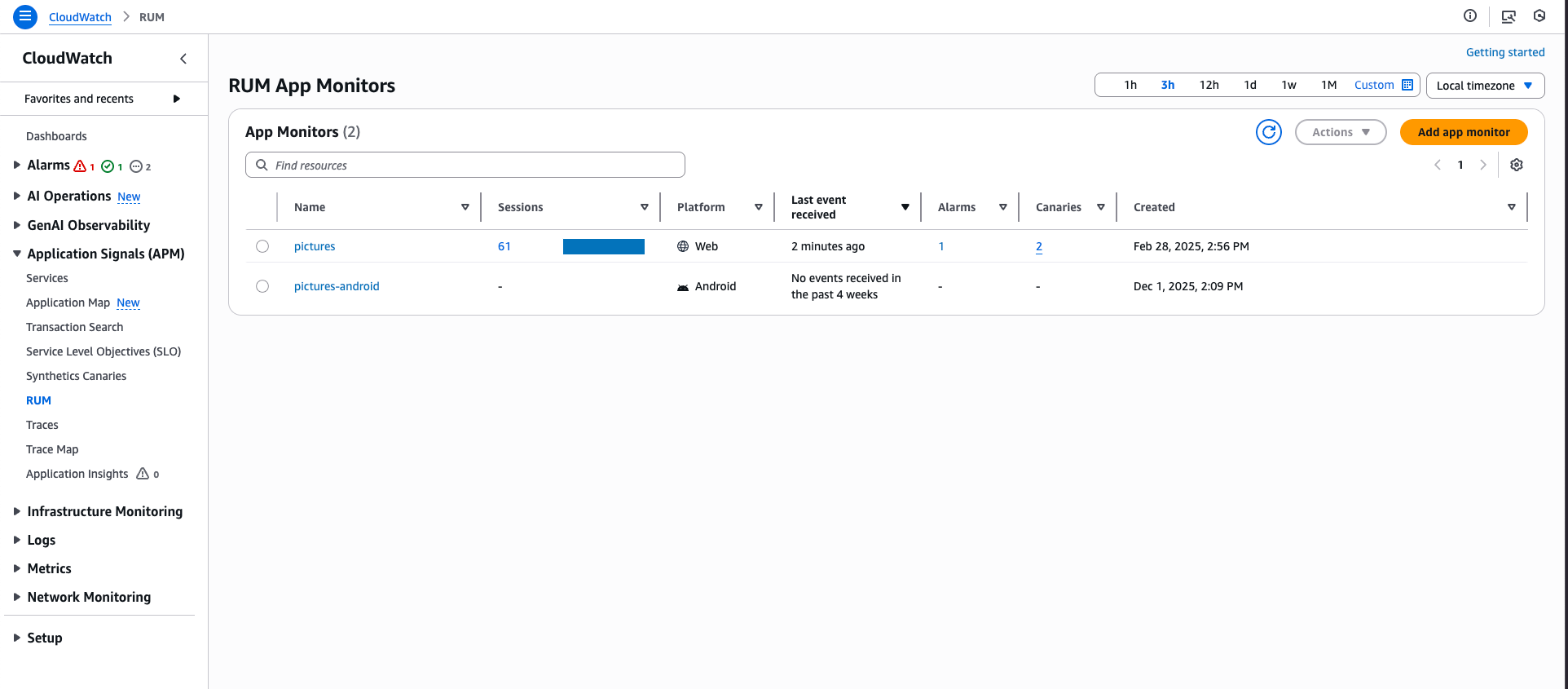
Task: Sort by the Platform column
Action: 759,207
